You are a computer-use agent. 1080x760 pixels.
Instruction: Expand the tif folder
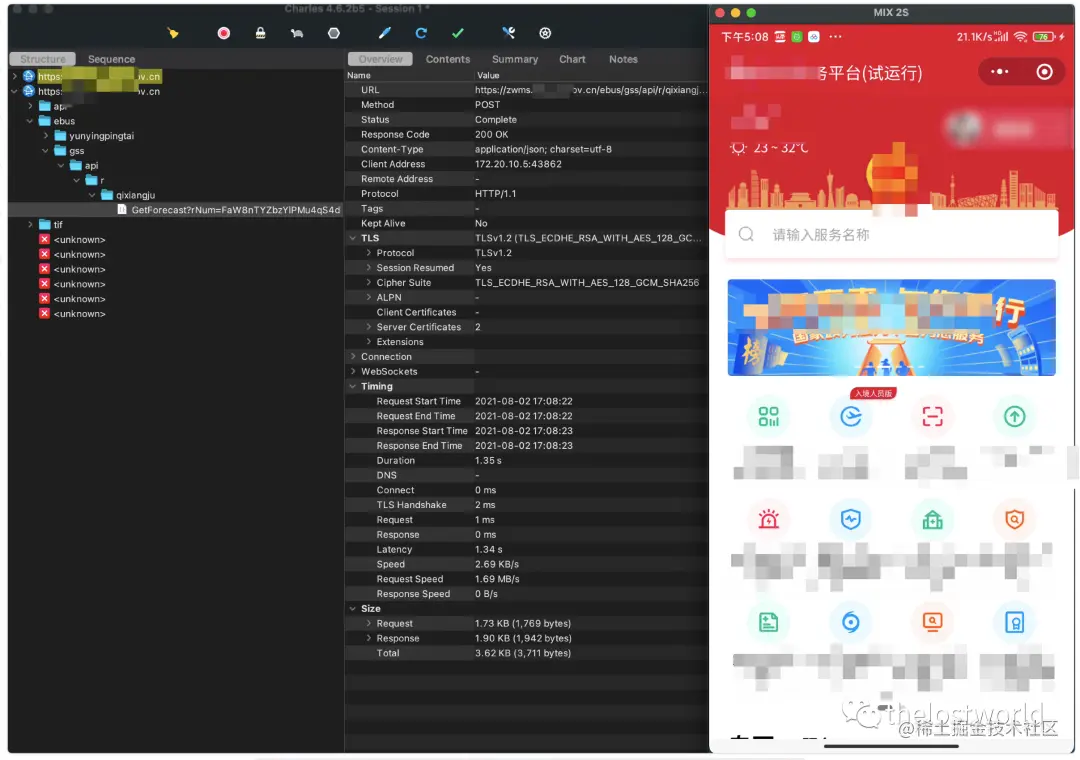point(30,225)
